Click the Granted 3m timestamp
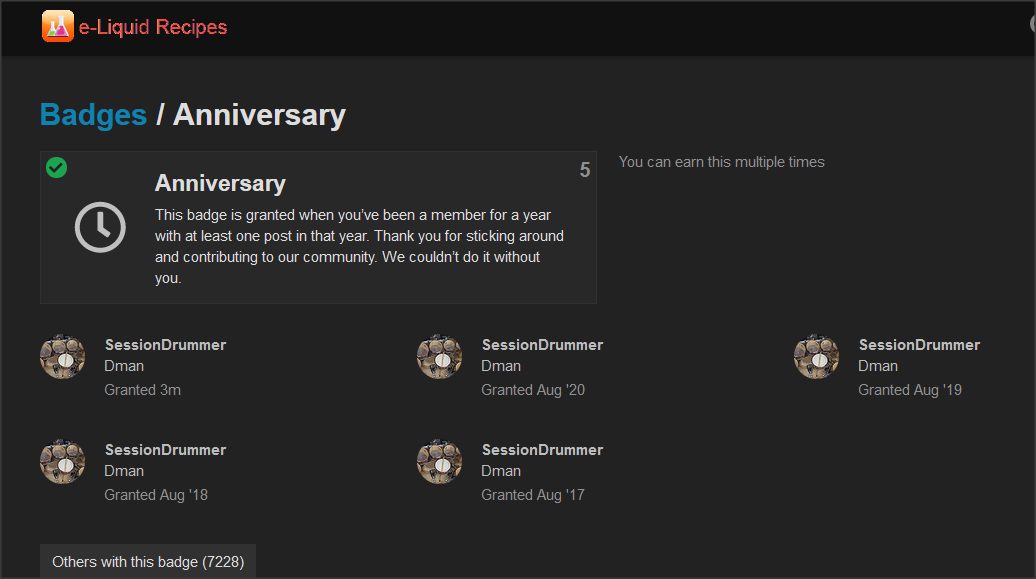This screenshot has height=579, width=1036. [x=143, y=390]
